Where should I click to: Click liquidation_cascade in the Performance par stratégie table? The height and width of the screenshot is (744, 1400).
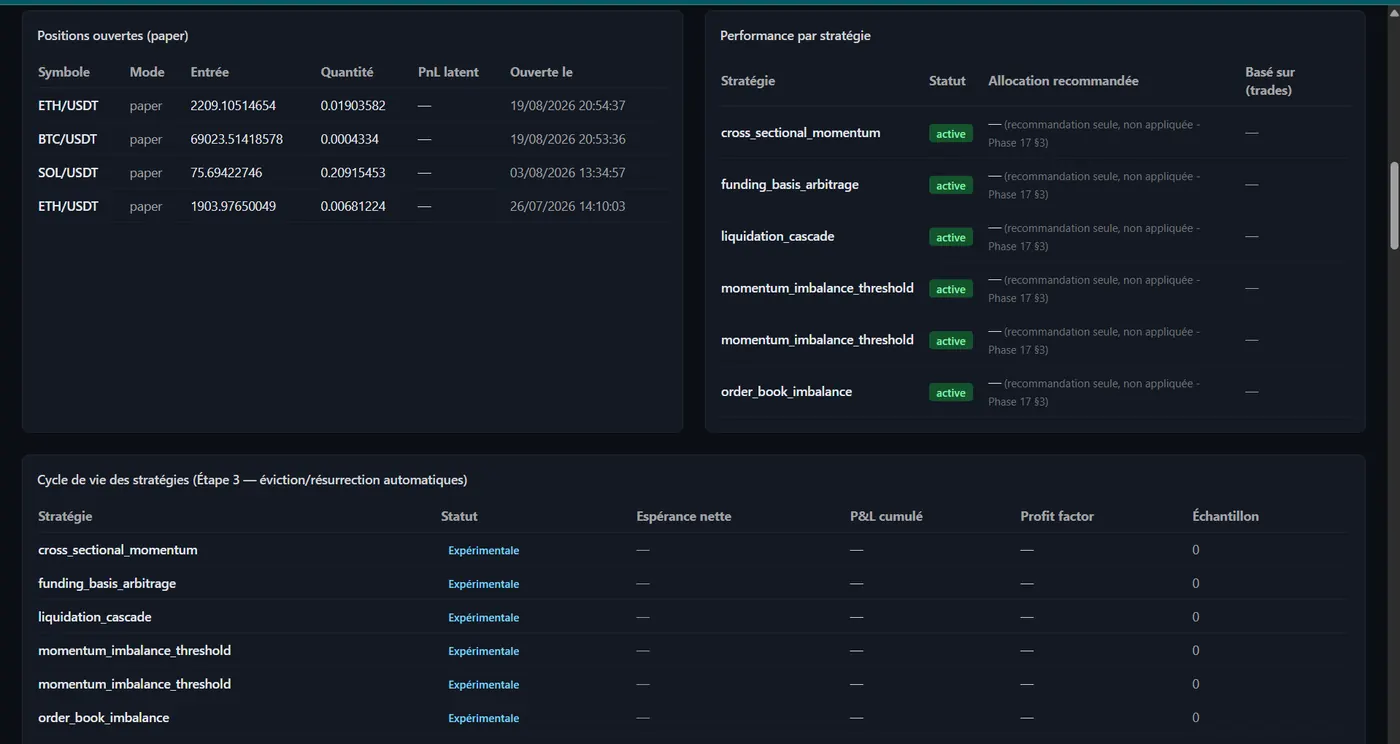click(778, 237)
